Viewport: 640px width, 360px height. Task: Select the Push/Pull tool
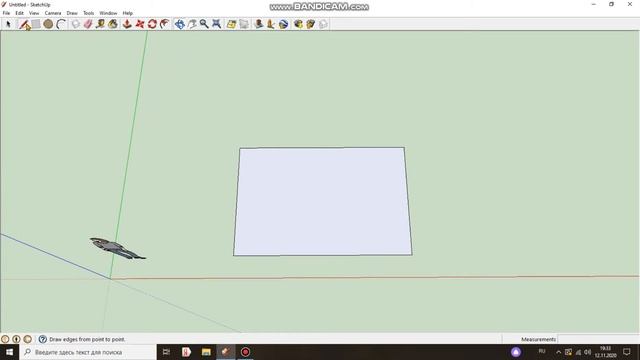coord(127,24)
